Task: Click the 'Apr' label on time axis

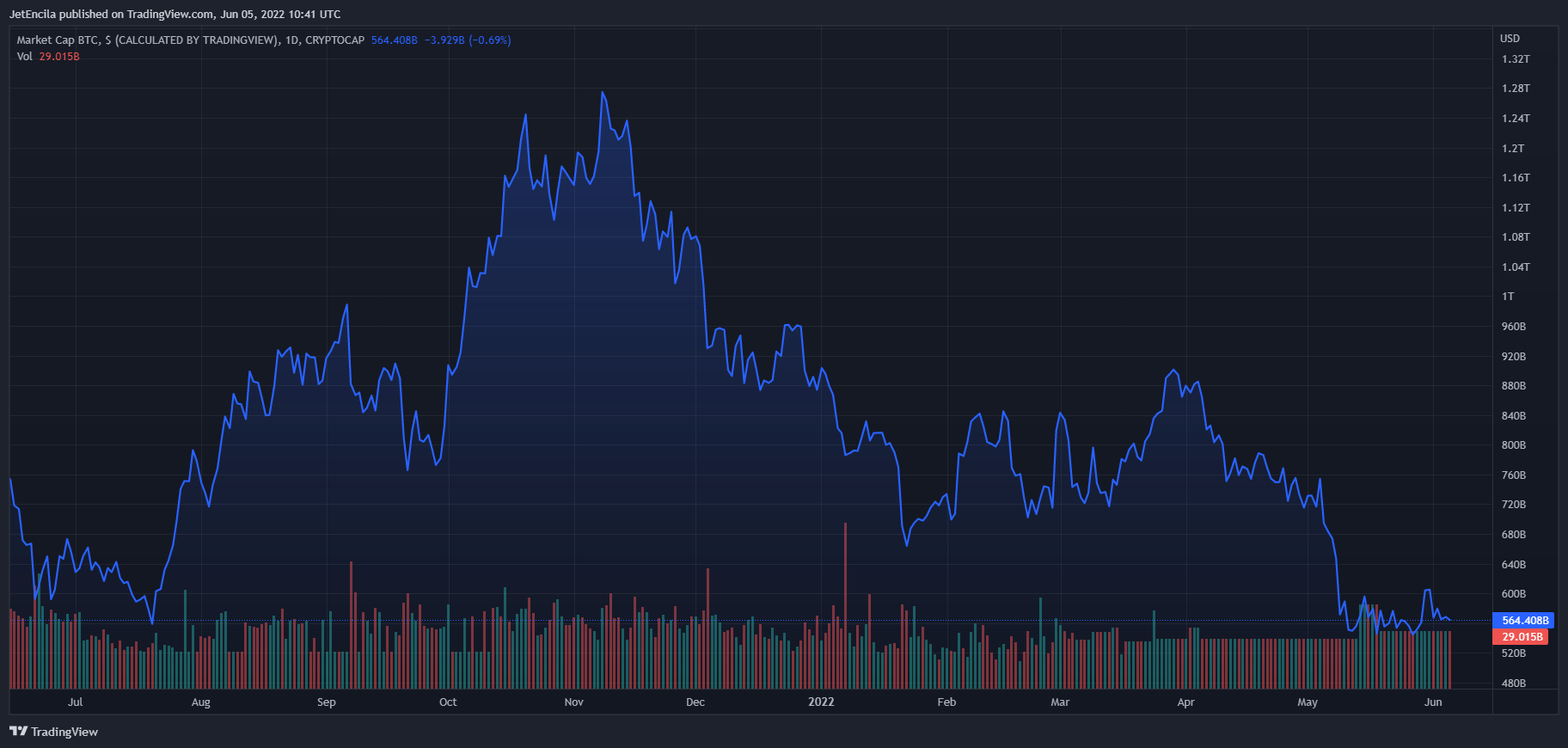Action: [x=1185, y=702]
